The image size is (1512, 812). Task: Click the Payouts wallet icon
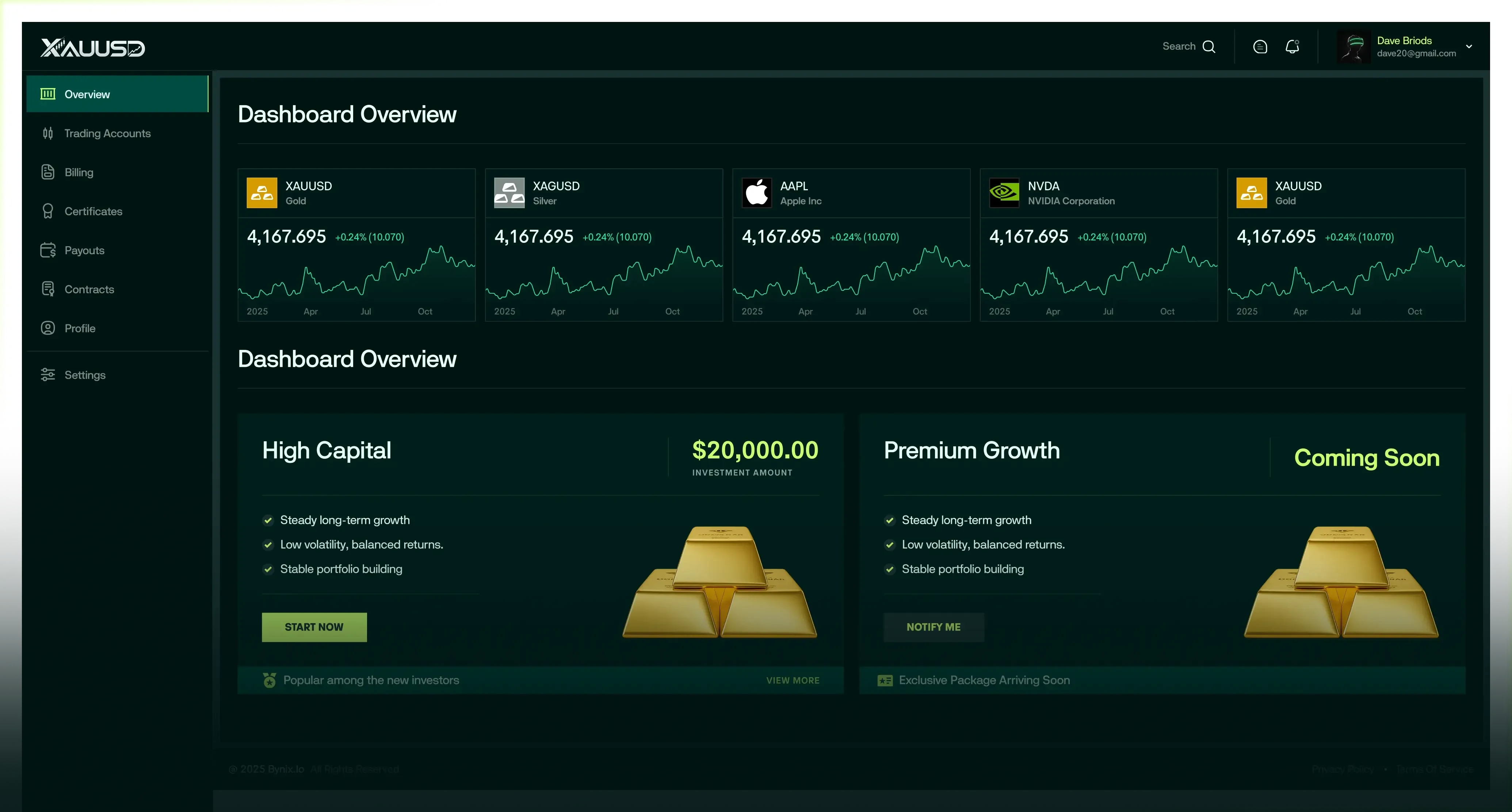tap(48, 250)
